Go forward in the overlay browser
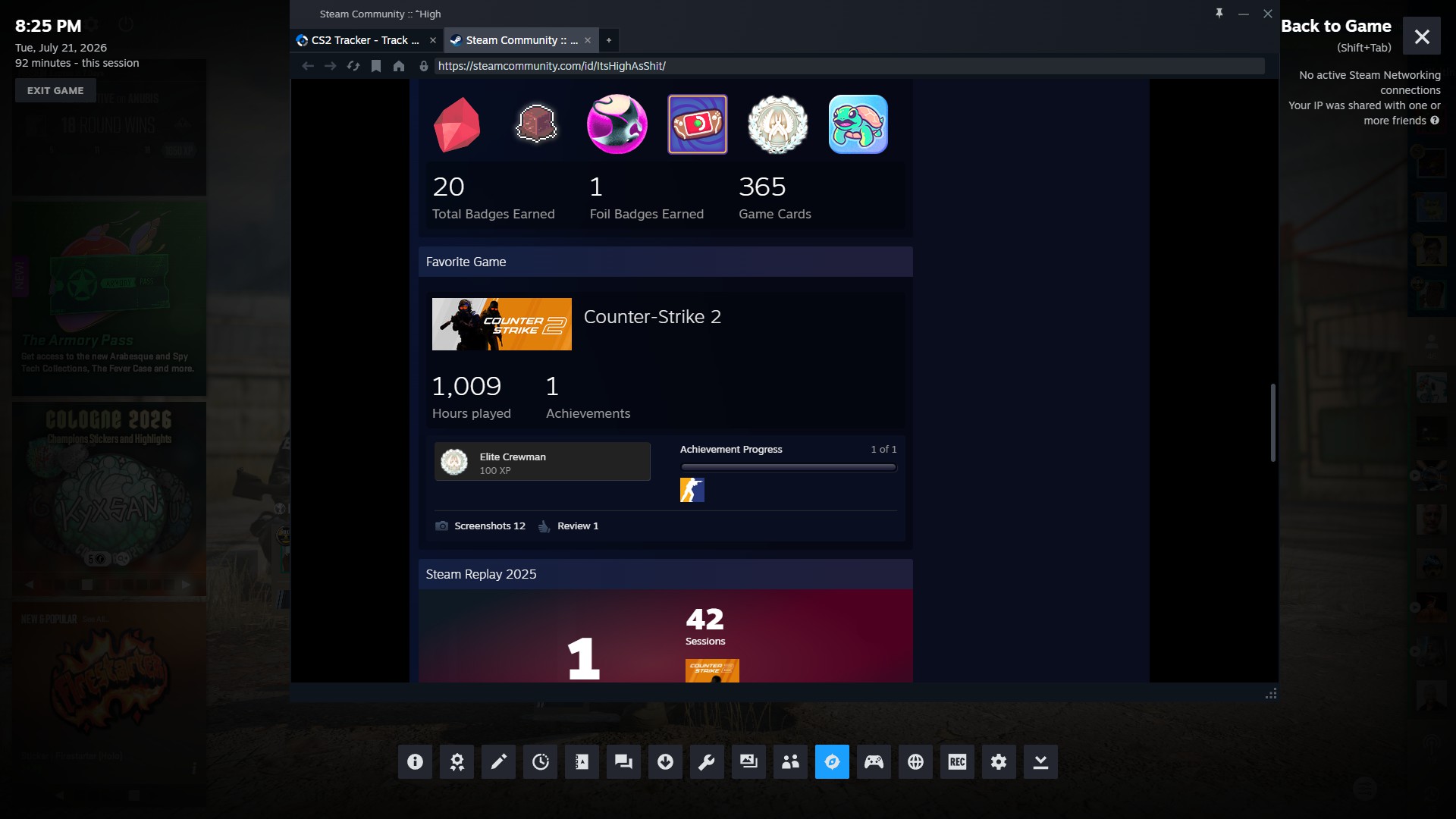 [x=331, y=66]
